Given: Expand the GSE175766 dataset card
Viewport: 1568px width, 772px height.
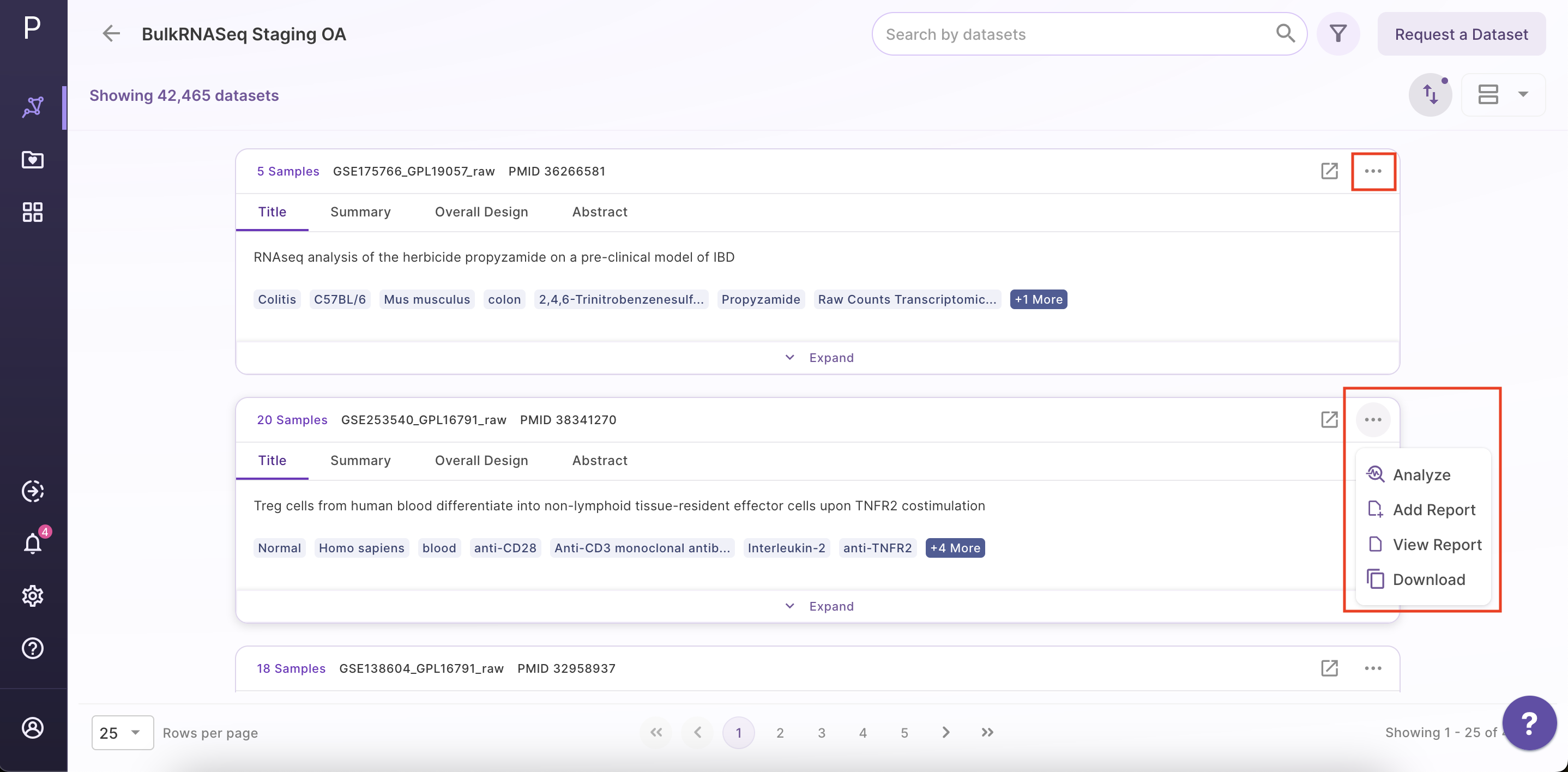Looking at the screenshot, I should pos(818,358).
